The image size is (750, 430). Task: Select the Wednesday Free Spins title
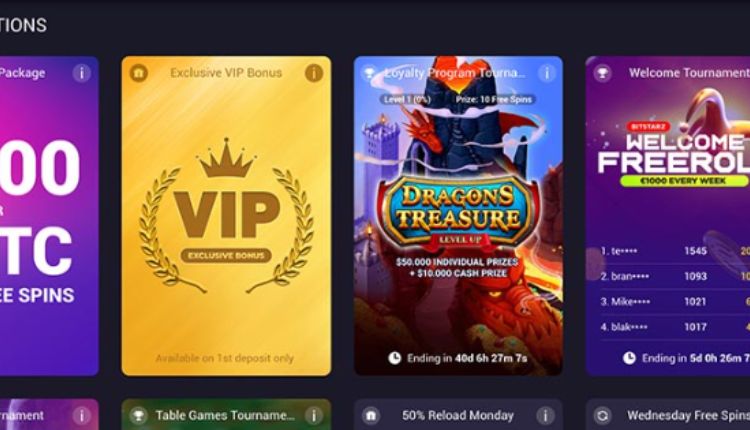click(x=688, y=415)
